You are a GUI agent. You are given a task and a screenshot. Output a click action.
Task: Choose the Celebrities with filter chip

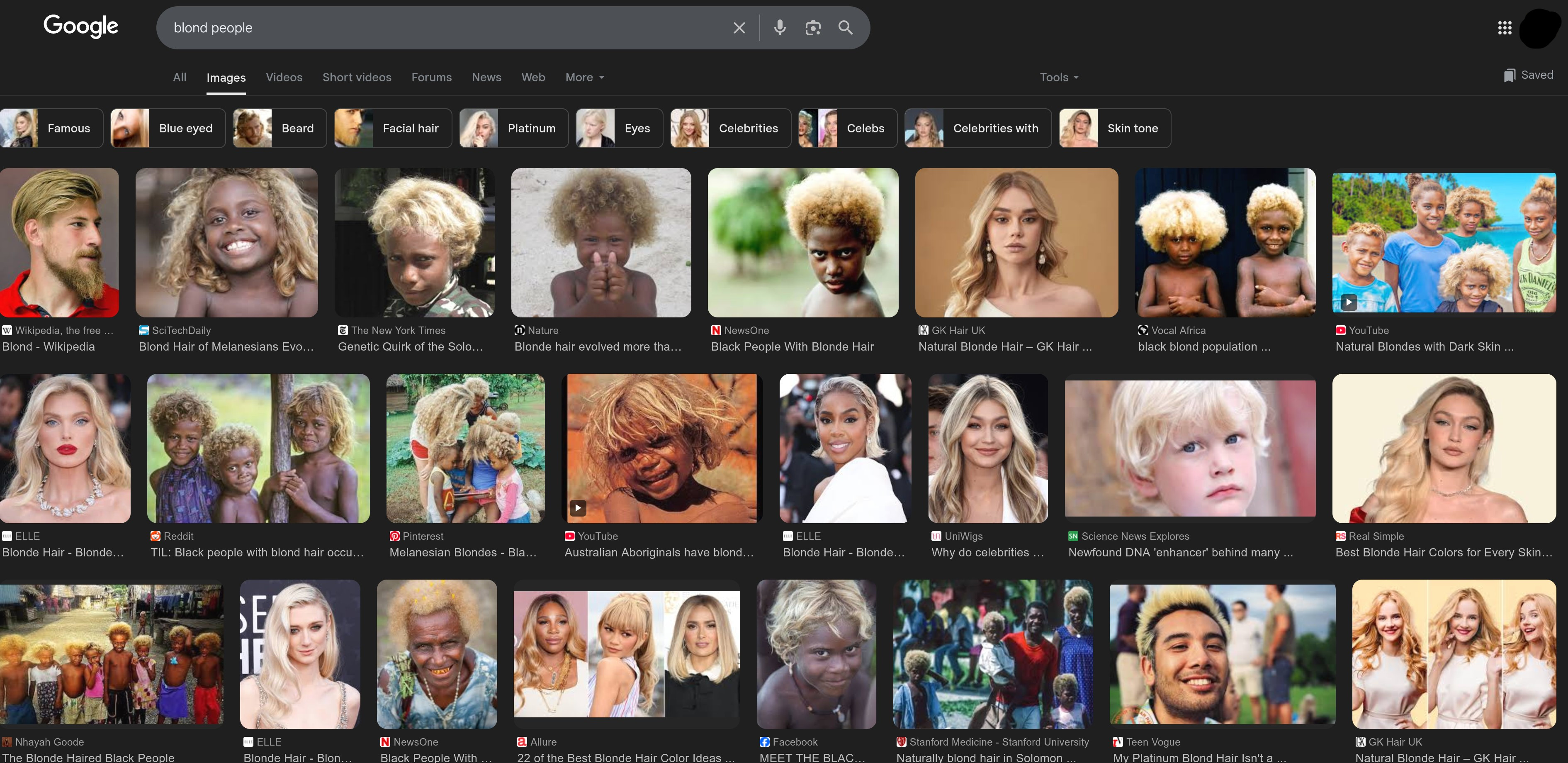tap(978, 129)
